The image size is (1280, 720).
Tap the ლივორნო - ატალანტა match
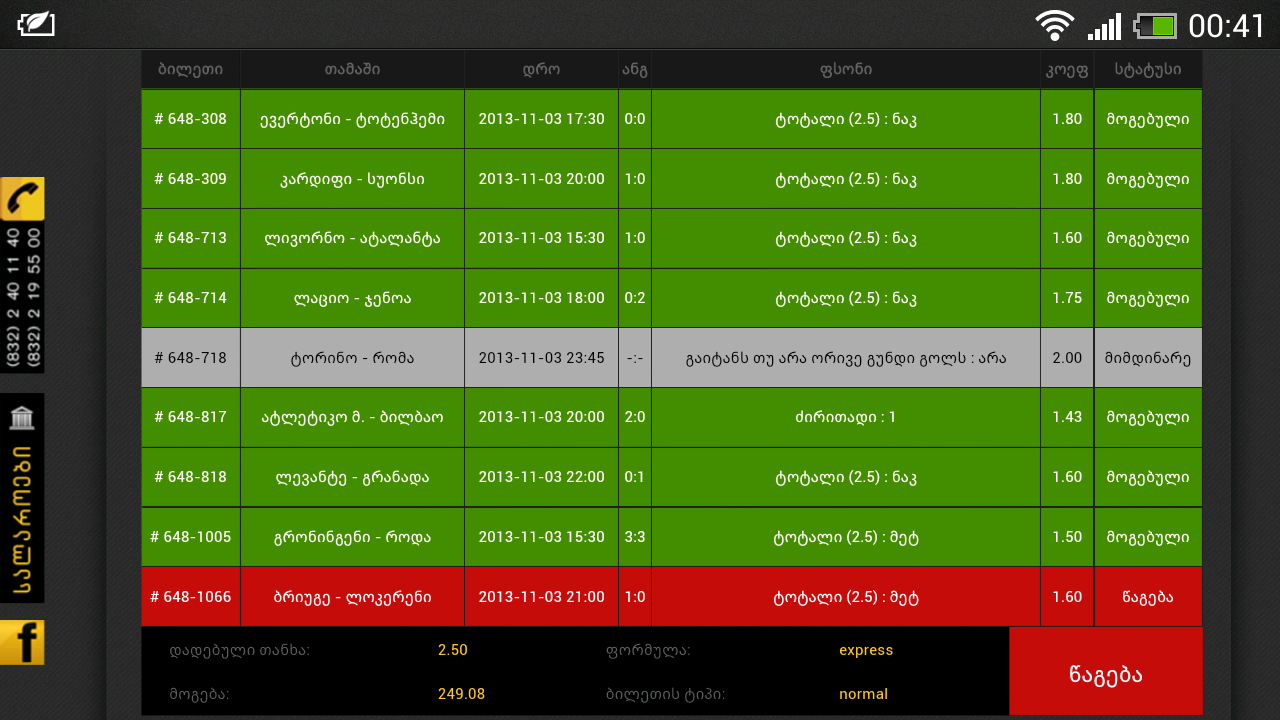pos(352,238)
